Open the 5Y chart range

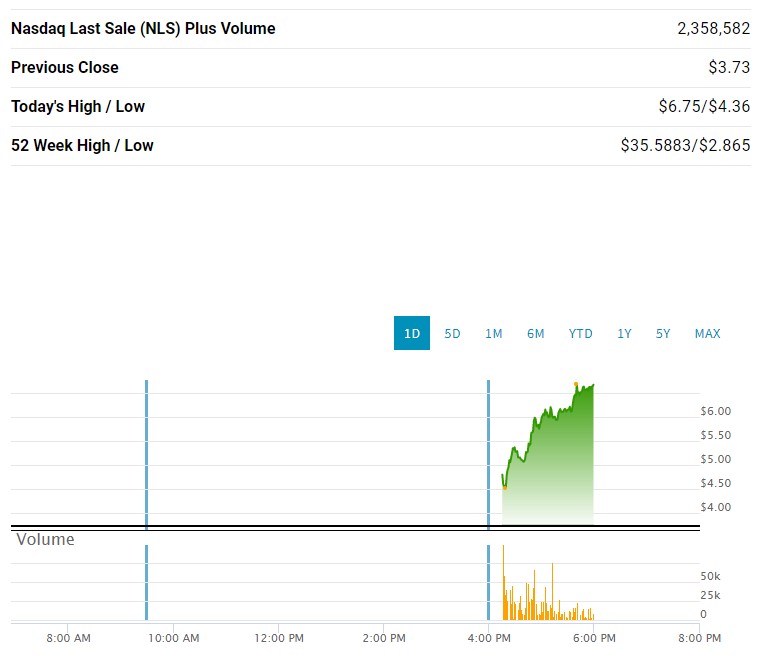pyautogui.click(x=663, y=333)
